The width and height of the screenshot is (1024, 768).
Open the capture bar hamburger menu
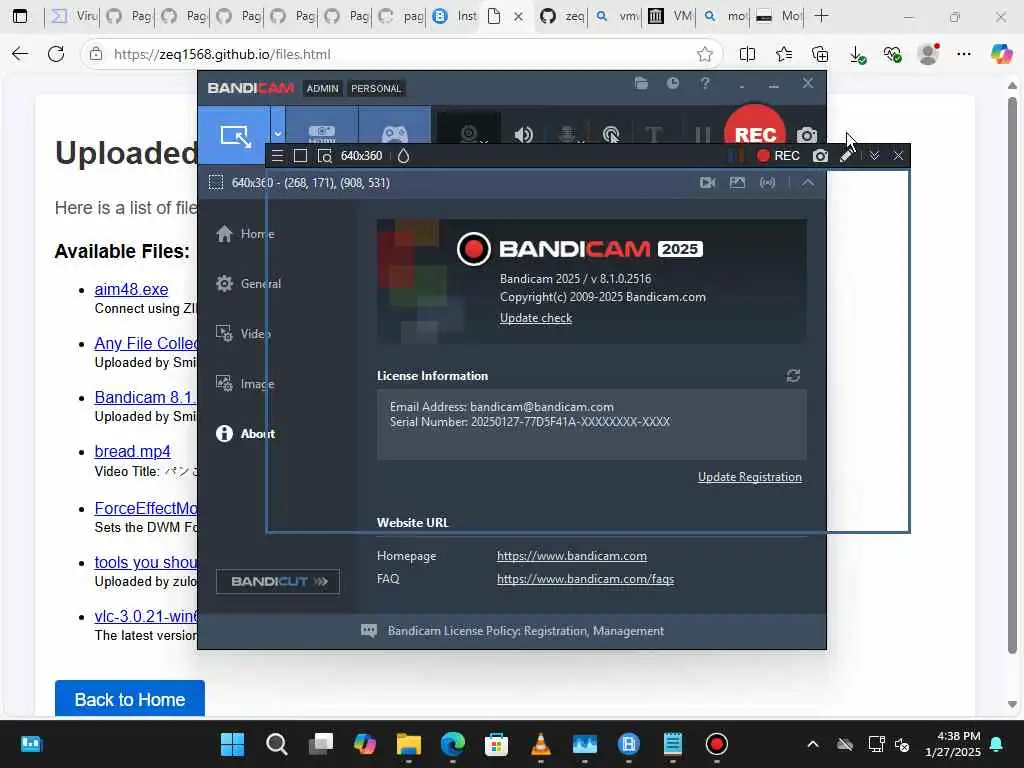278,155
